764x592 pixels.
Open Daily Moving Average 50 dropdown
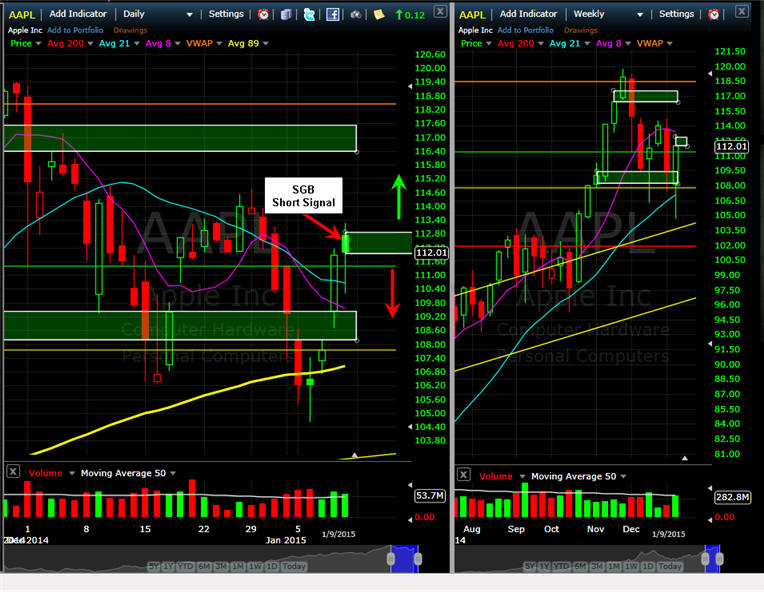pyautogui.click(x=173, y=474)
